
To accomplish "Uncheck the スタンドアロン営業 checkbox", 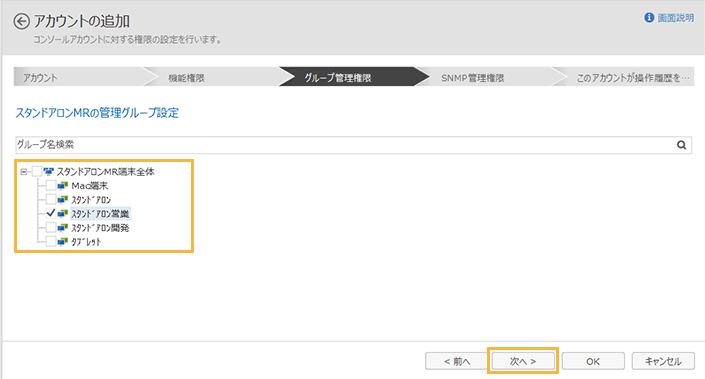I will 51,213.
